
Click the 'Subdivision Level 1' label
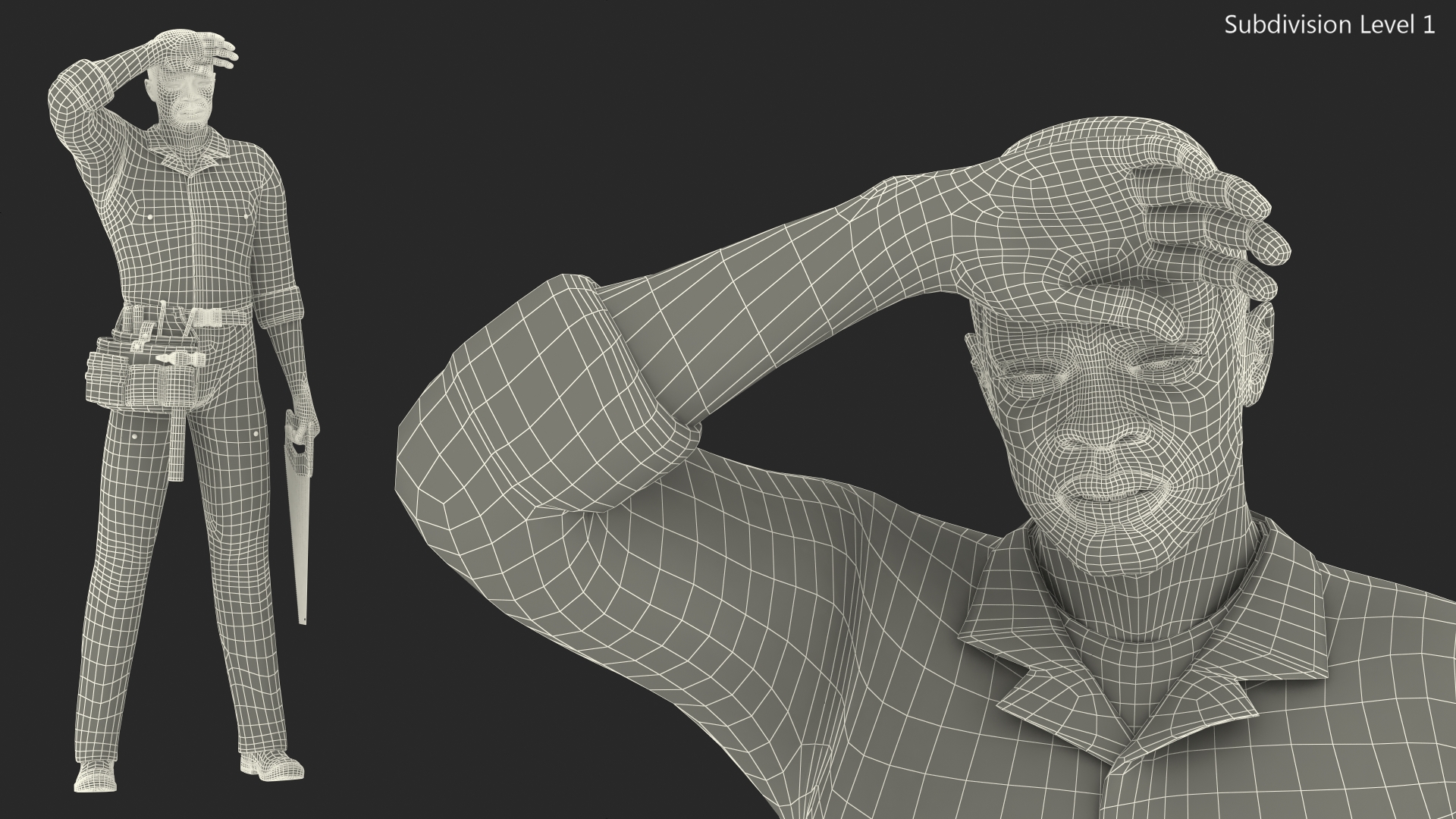[1330, 25]
